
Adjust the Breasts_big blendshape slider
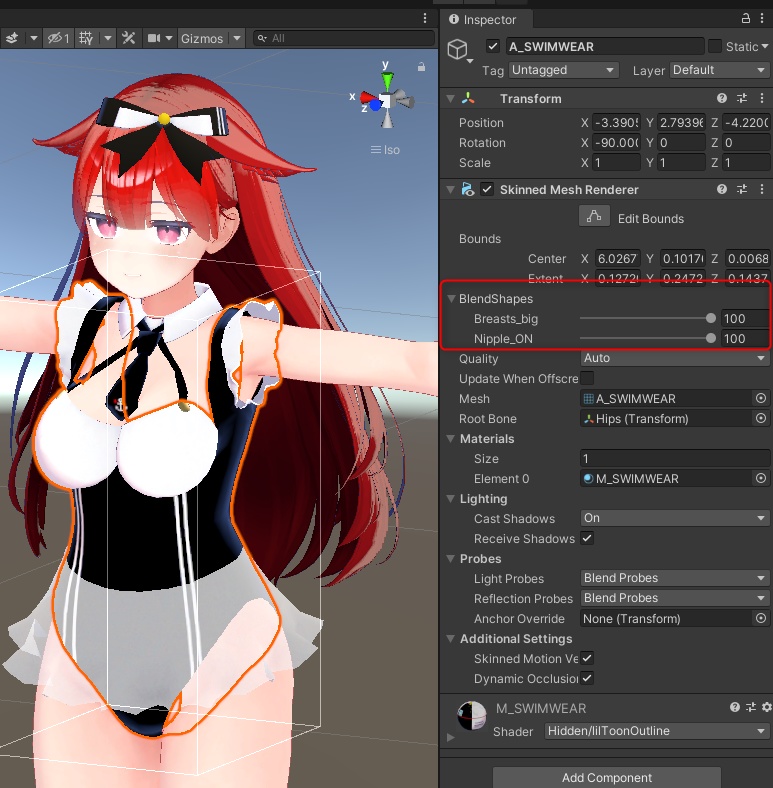click(647, 318)
